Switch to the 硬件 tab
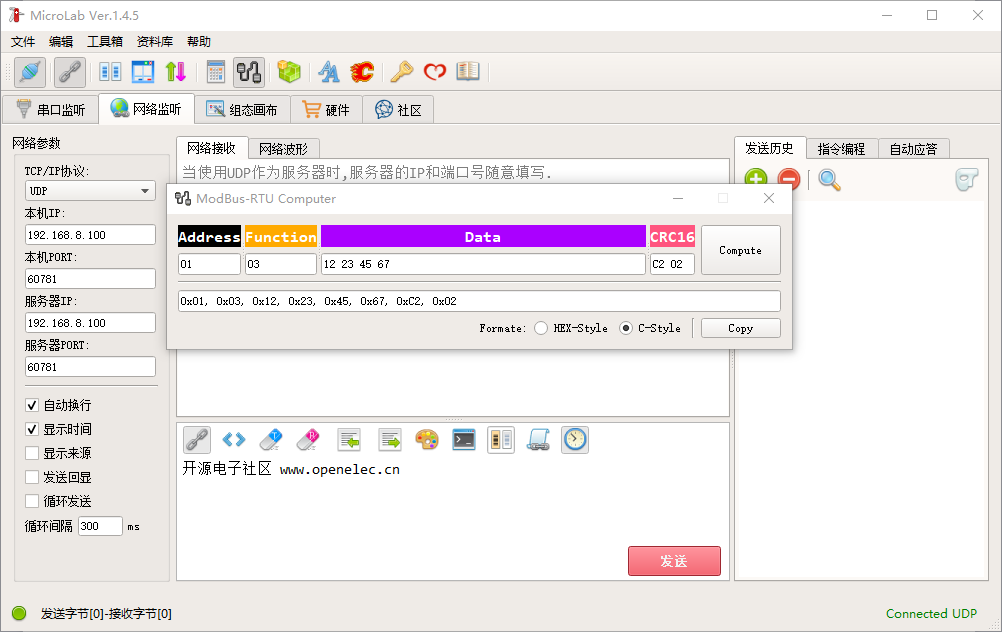Screen dimensions: 1002x632 (326, 110)
